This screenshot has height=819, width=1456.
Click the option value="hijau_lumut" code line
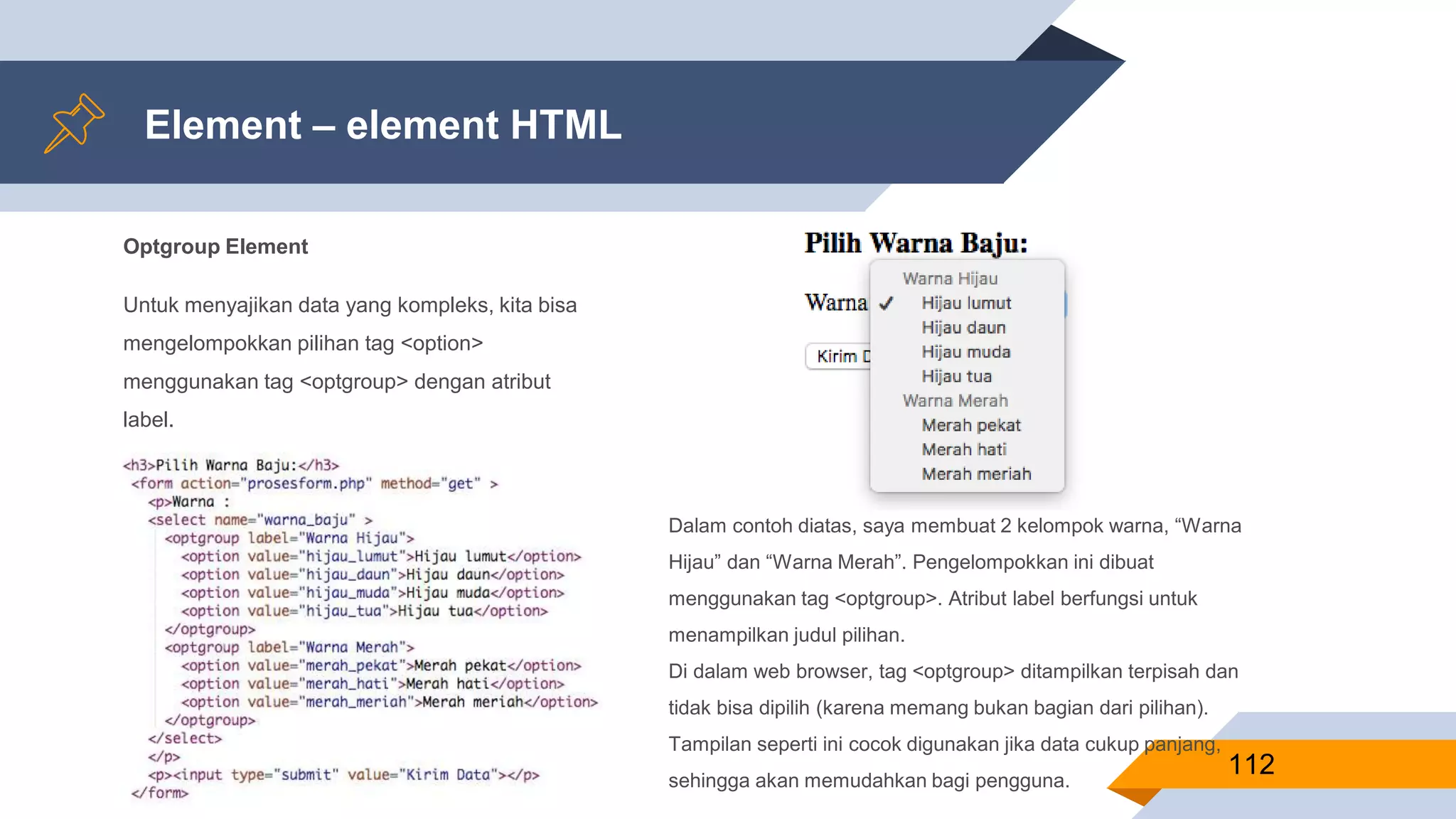(381, 556)
